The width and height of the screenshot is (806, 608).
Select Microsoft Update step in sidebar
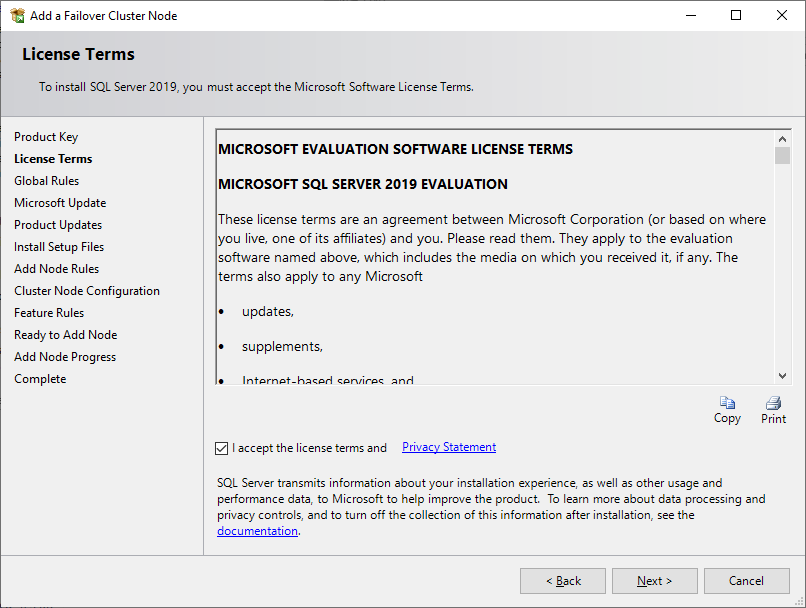pos(60,203)
